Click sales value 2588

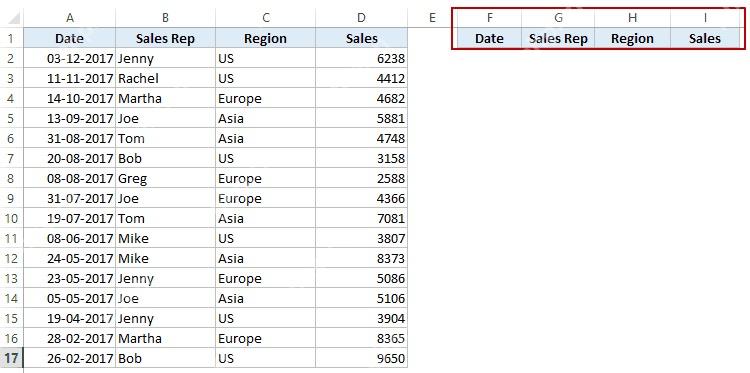pos(362,178)
